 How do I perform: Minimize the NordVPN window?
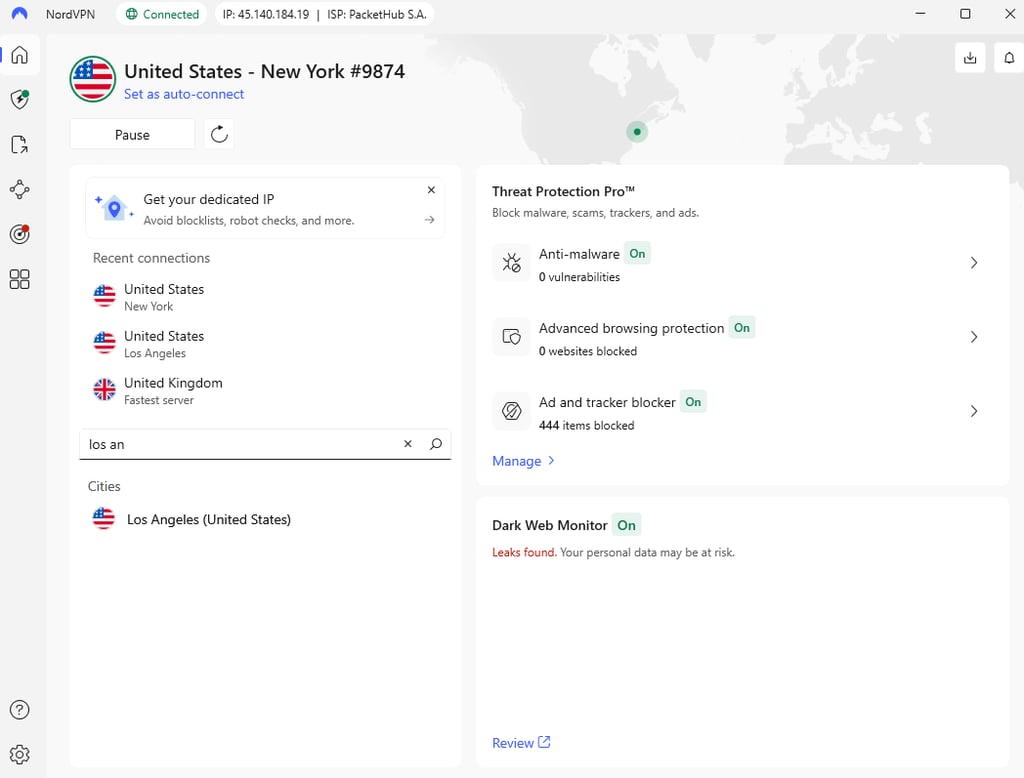point(920,14)
